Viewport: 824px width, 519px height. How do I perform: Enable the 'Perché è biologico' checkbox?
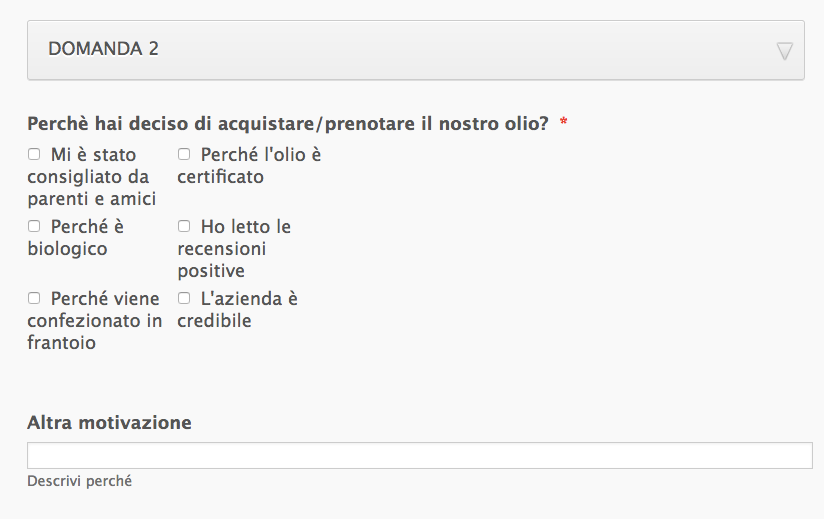34,226
